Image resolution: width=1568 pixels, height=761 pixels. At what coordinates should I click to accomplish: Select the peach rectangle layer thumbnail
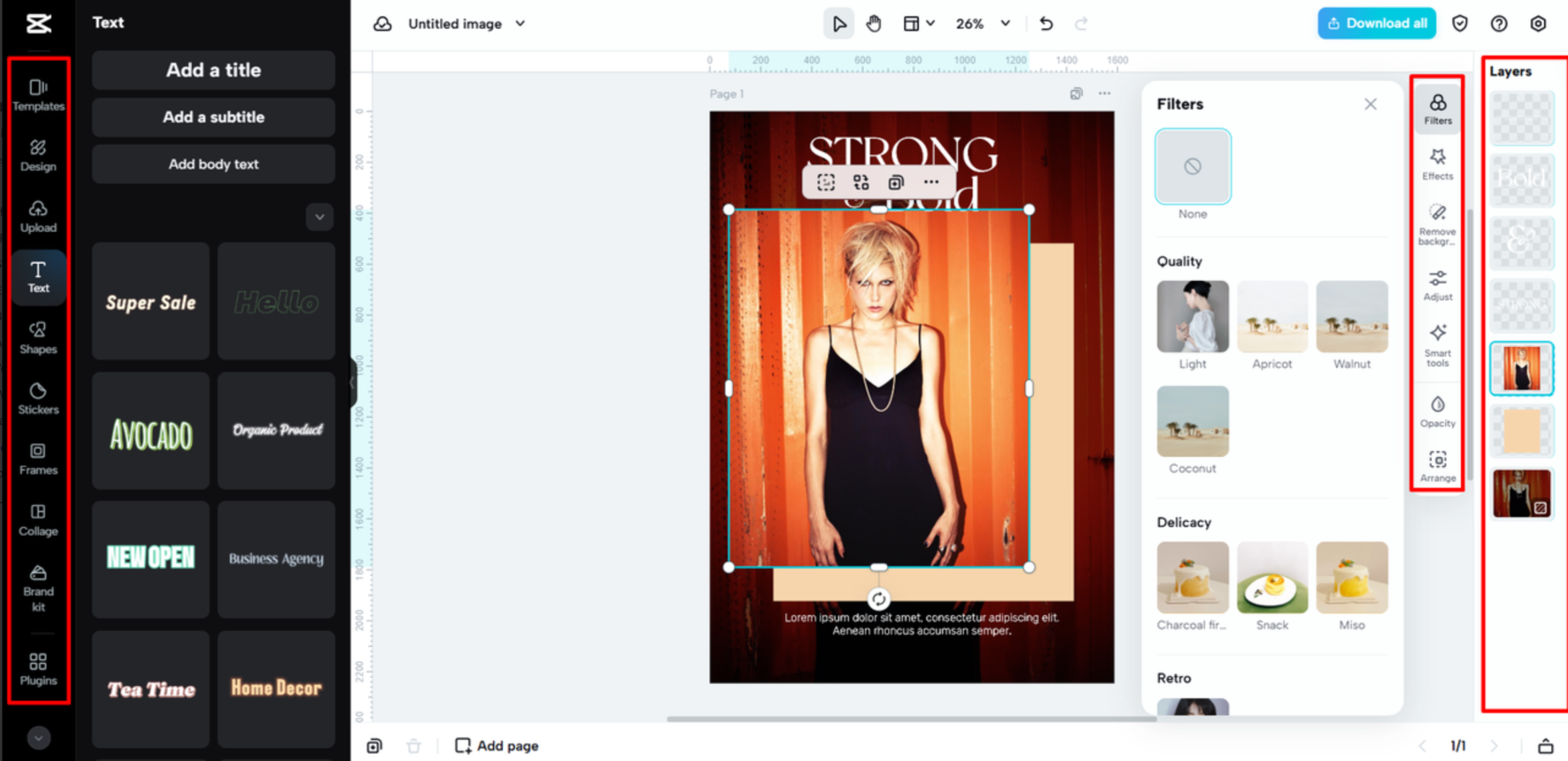1521,432
